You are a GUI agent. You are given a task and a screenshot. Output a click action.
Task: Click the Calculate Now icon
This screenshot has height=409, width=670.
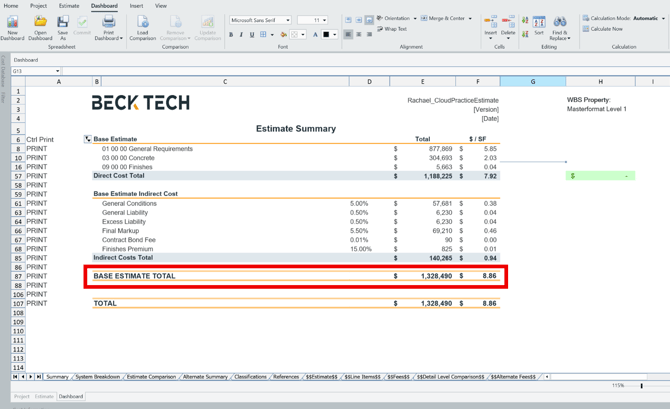(586, 29)
